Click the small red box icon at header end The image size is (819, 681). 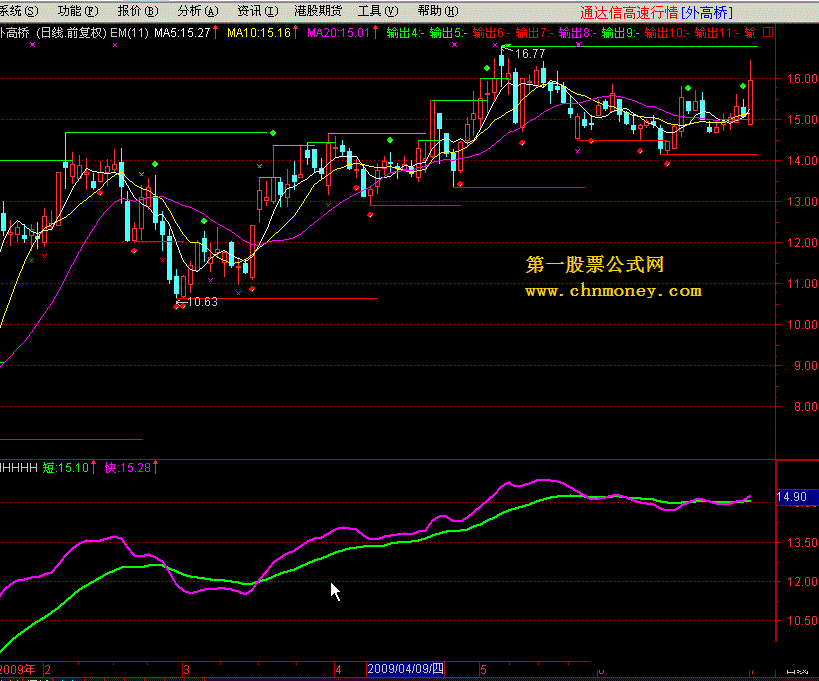[768, 32]
